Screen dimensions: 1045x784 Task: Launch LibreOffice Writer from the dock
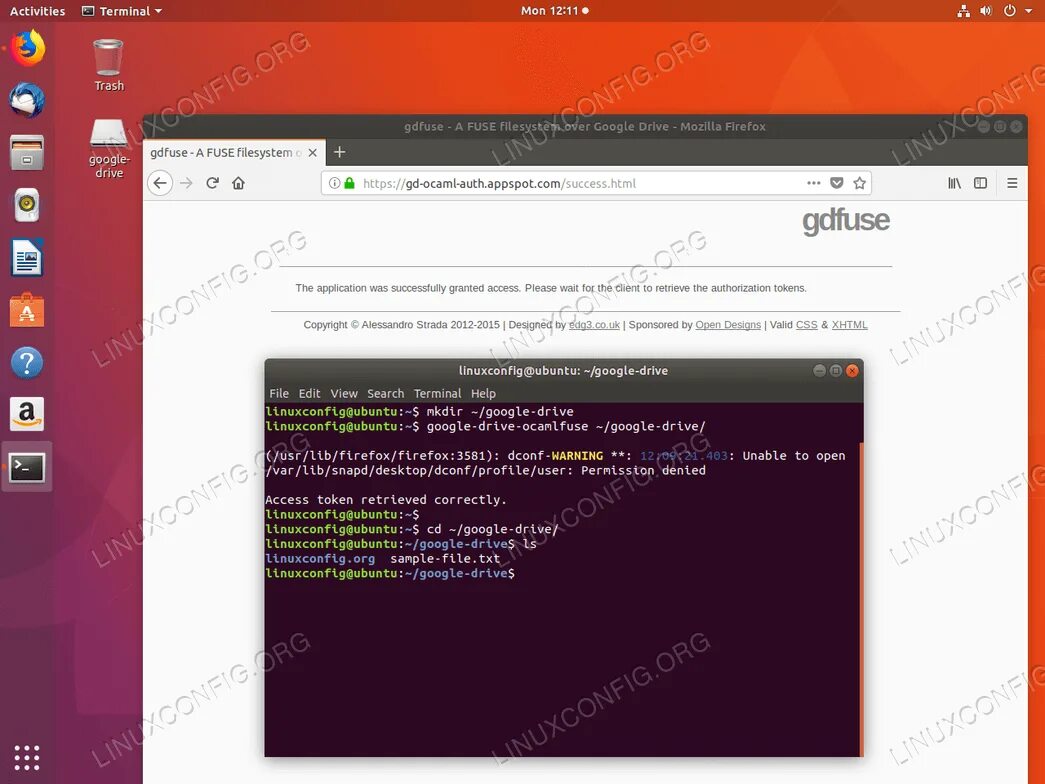(x=27, y=257)
